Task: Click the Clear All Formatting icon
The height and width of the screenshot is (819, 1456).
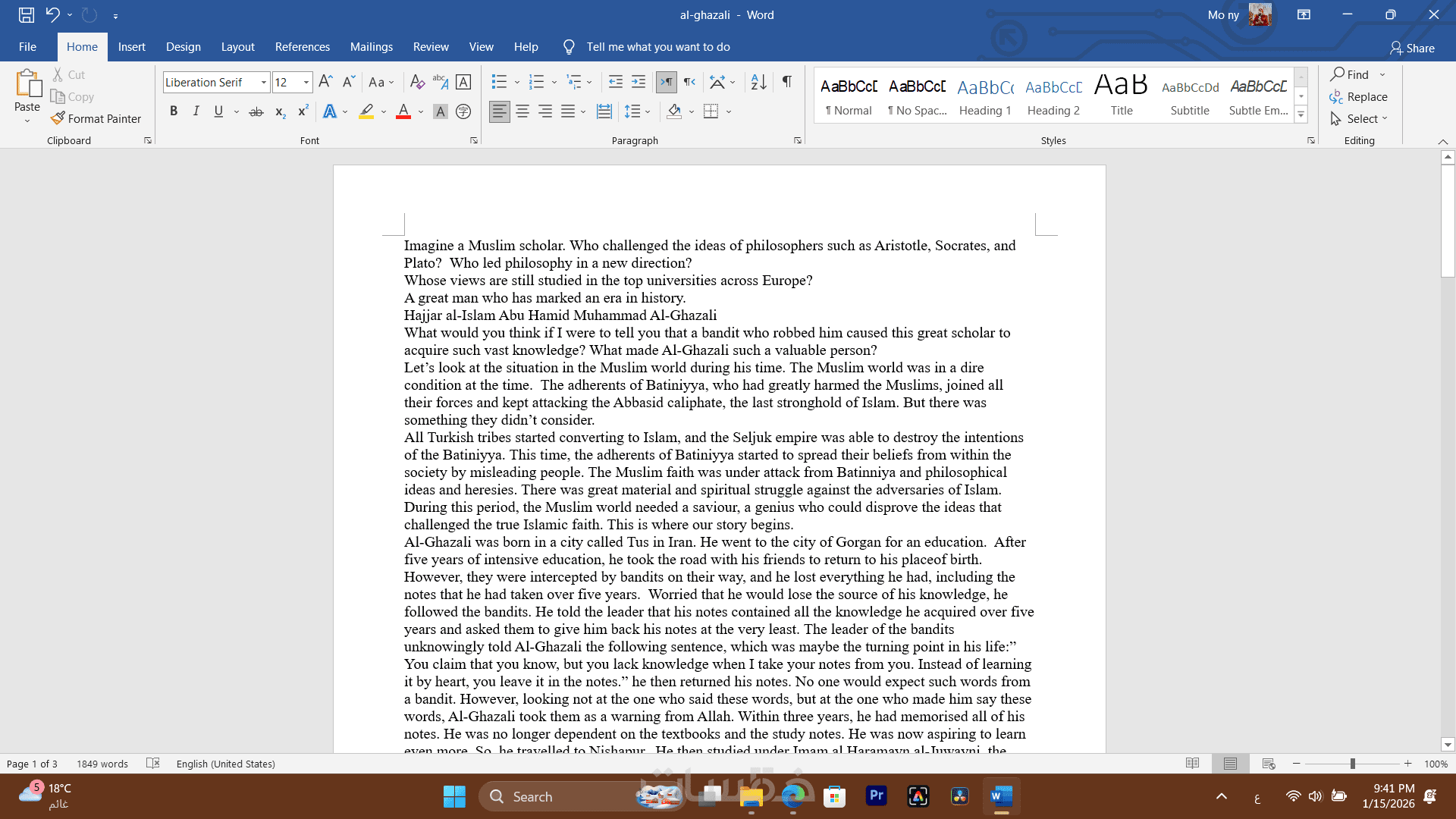Action: [416, 82]
